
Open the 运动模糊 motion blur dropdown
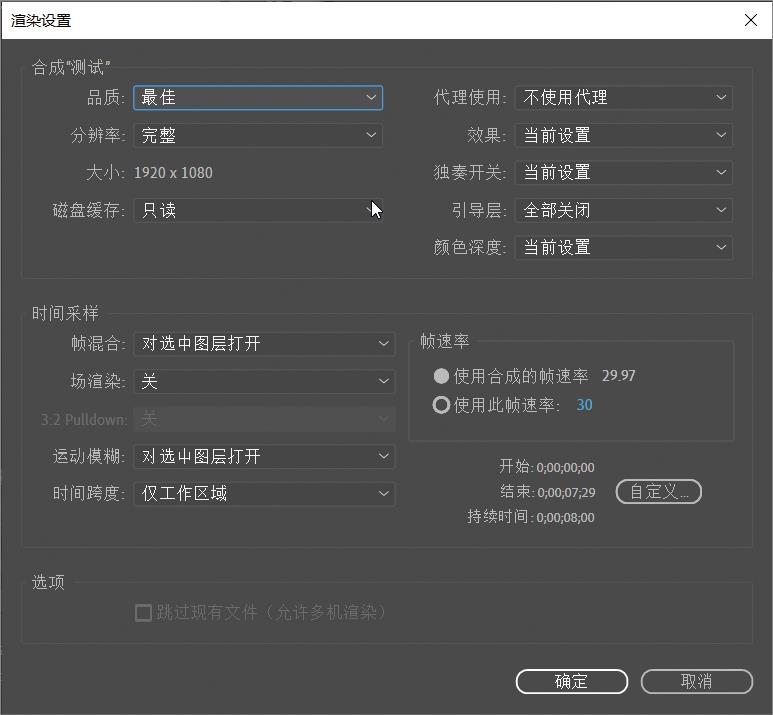[x=264, y=456]
